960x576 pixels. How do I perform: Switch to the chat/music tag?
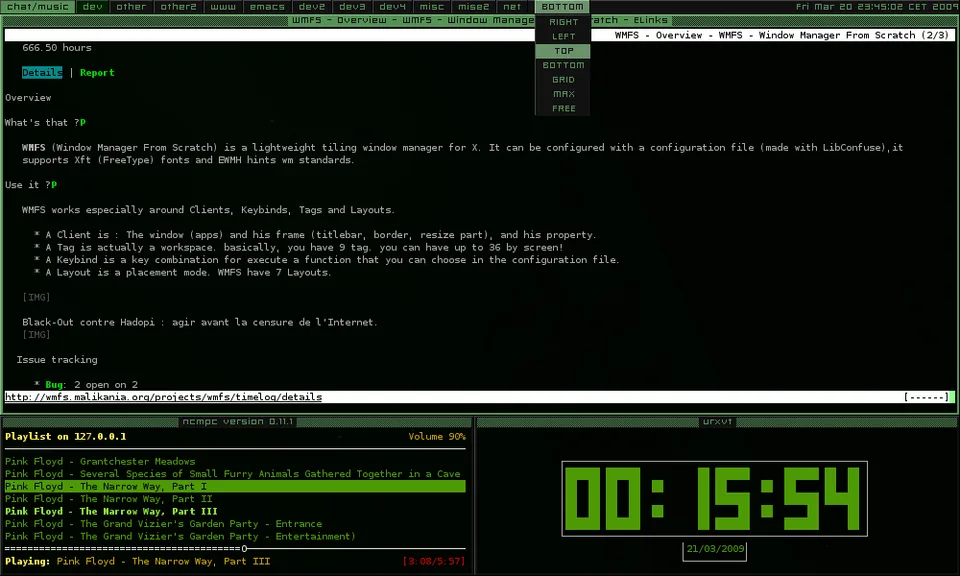click(x=37, y=7)
